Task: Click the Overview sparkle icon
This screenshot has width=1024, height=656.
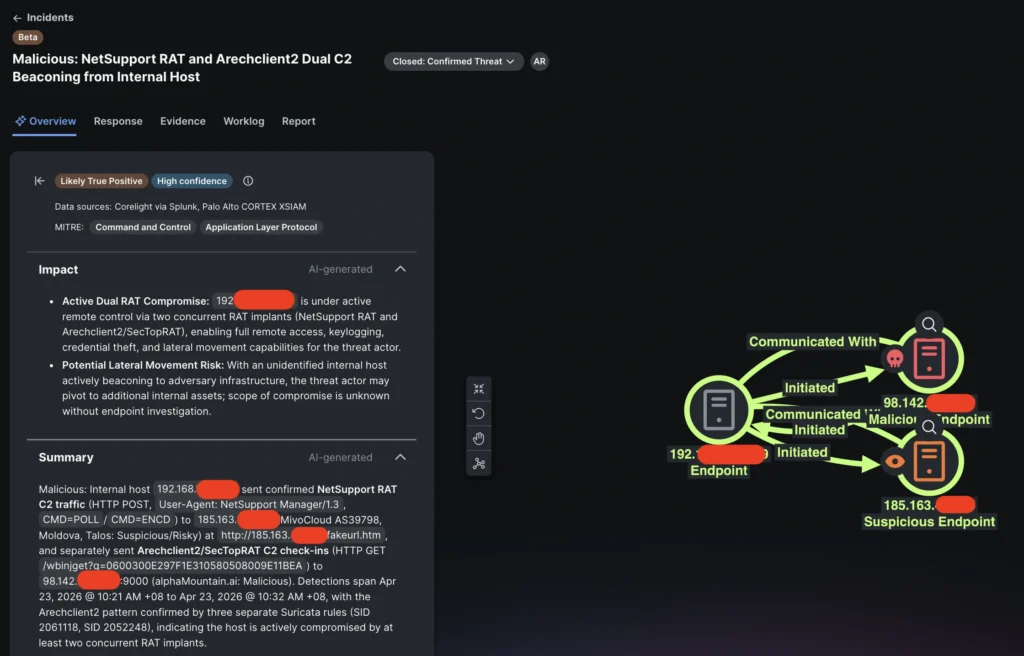Action: pyautogui.click(x=20, y=121)
